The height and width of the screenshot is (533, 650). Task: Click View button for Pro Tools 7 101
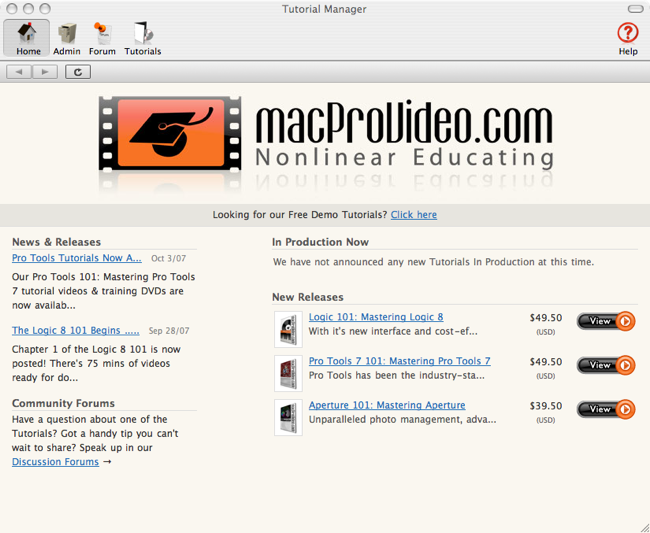(606, 365)
